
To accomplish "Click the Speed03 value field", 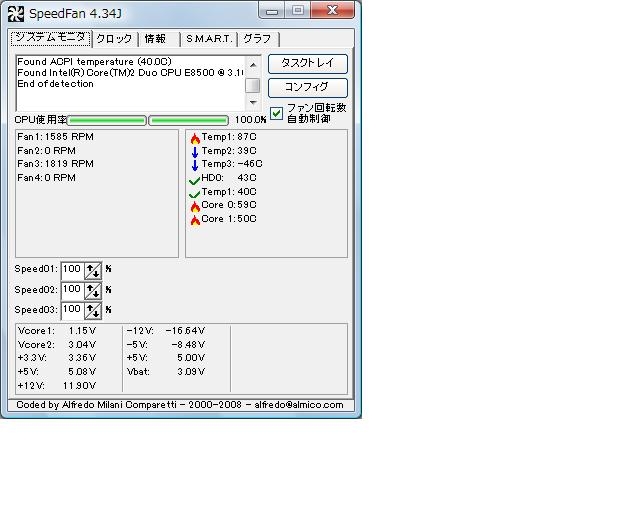I will (x=72, y=311).
